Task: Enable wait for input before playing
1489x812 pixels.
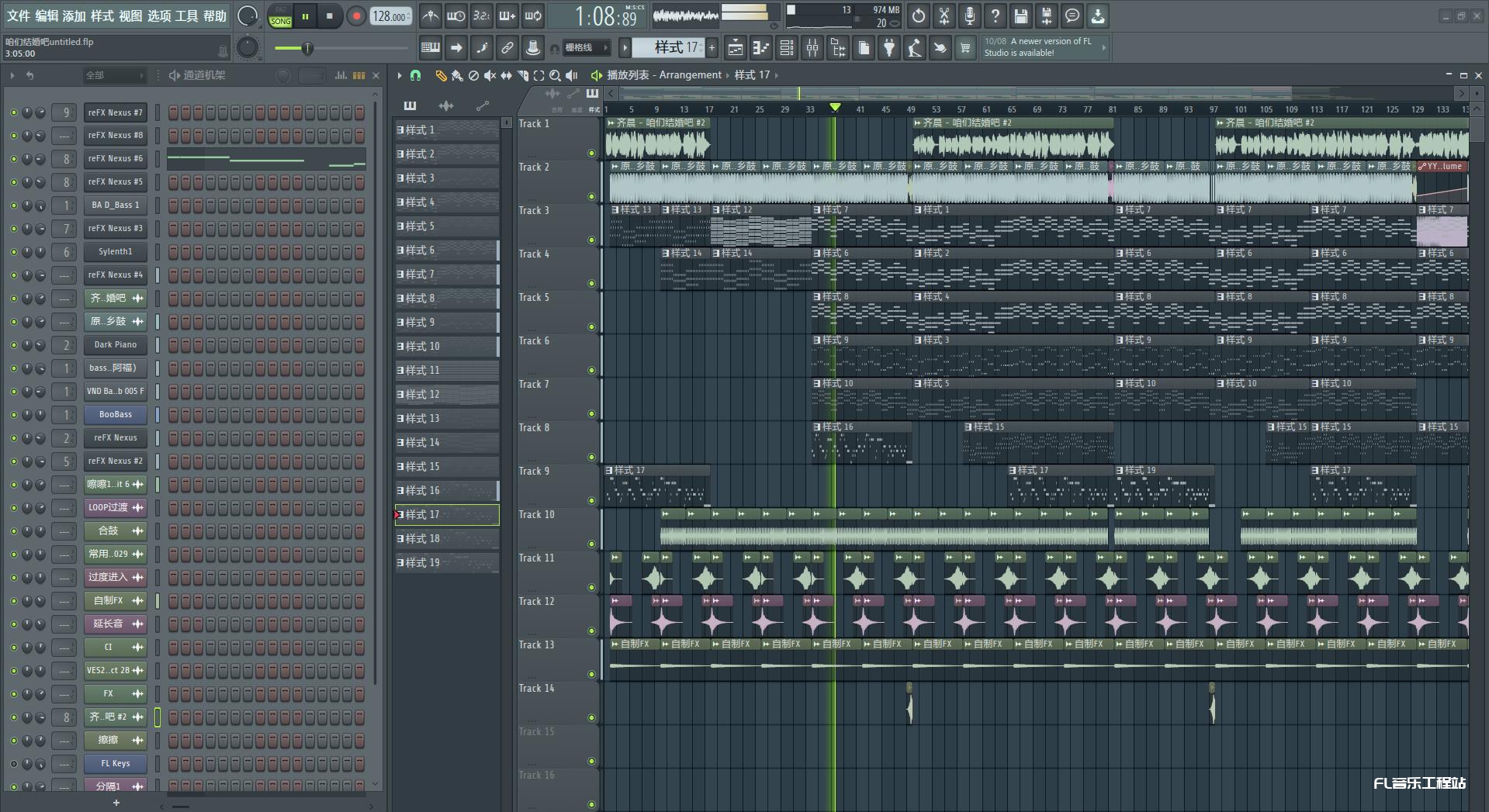Action: [456, 16]
